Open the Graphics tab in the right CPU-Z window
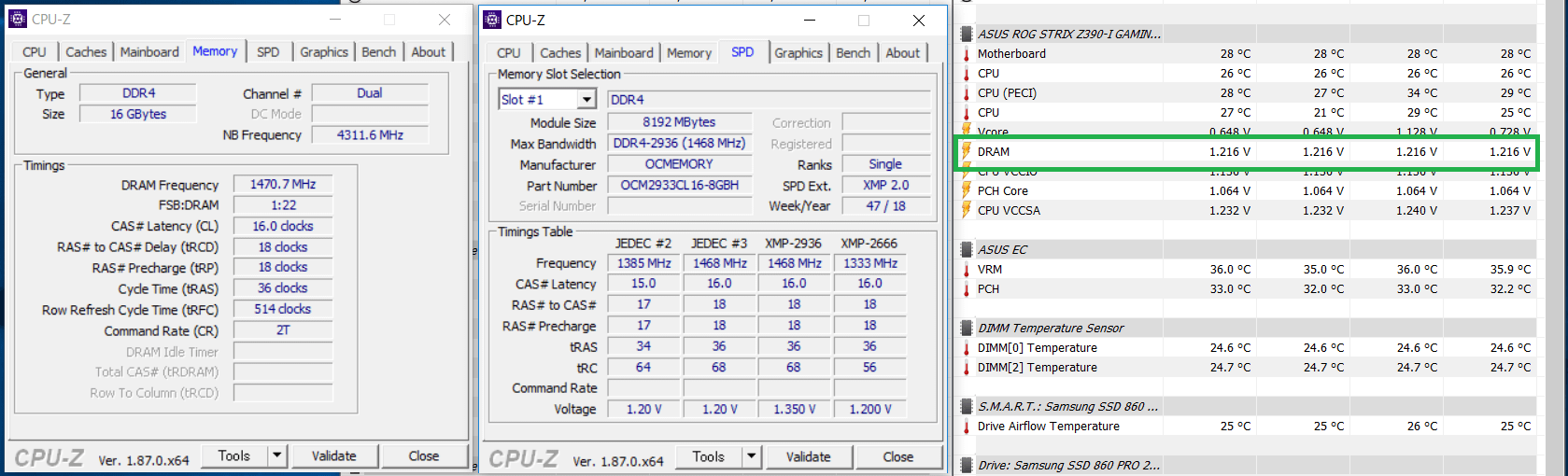Image resolution: width=1568 pixels, height=476 pixels. (798, 53)
